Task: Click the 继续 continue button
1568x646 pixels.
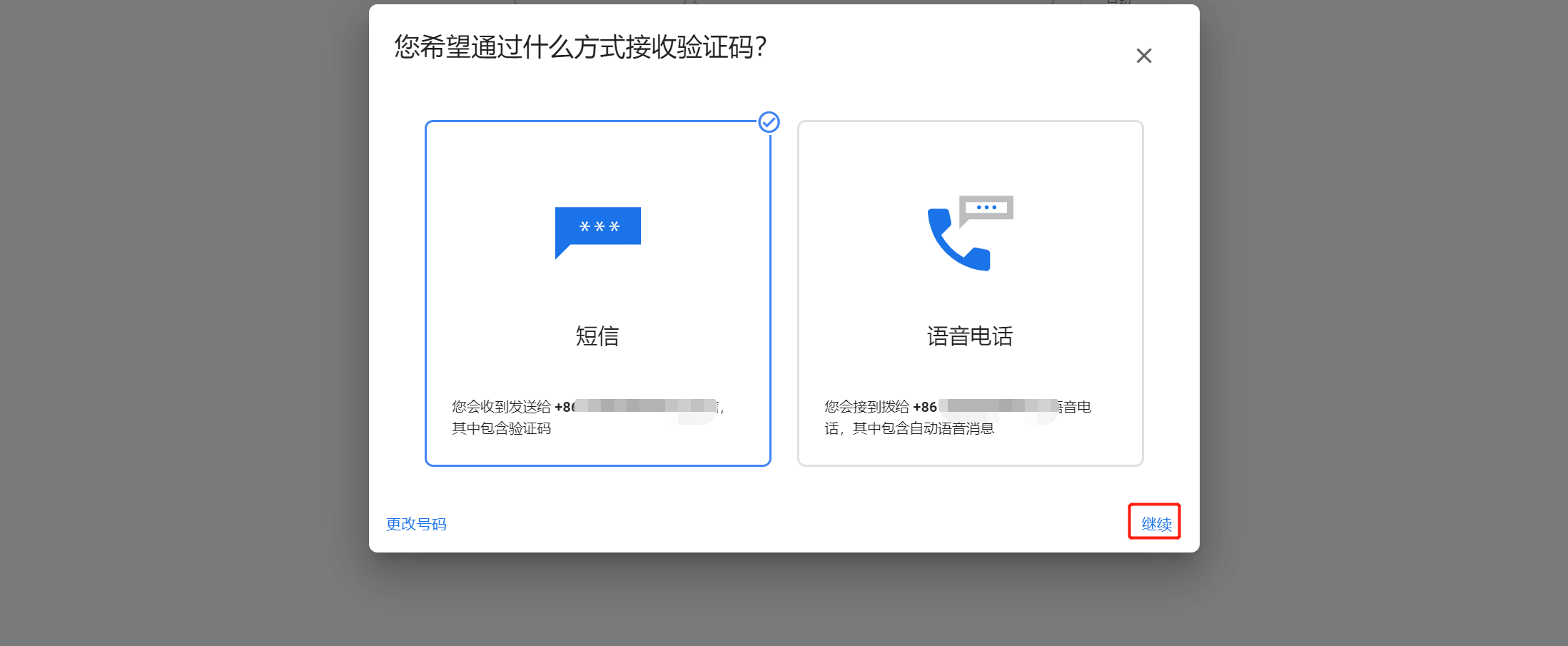Action: [x=1156, y=524]
